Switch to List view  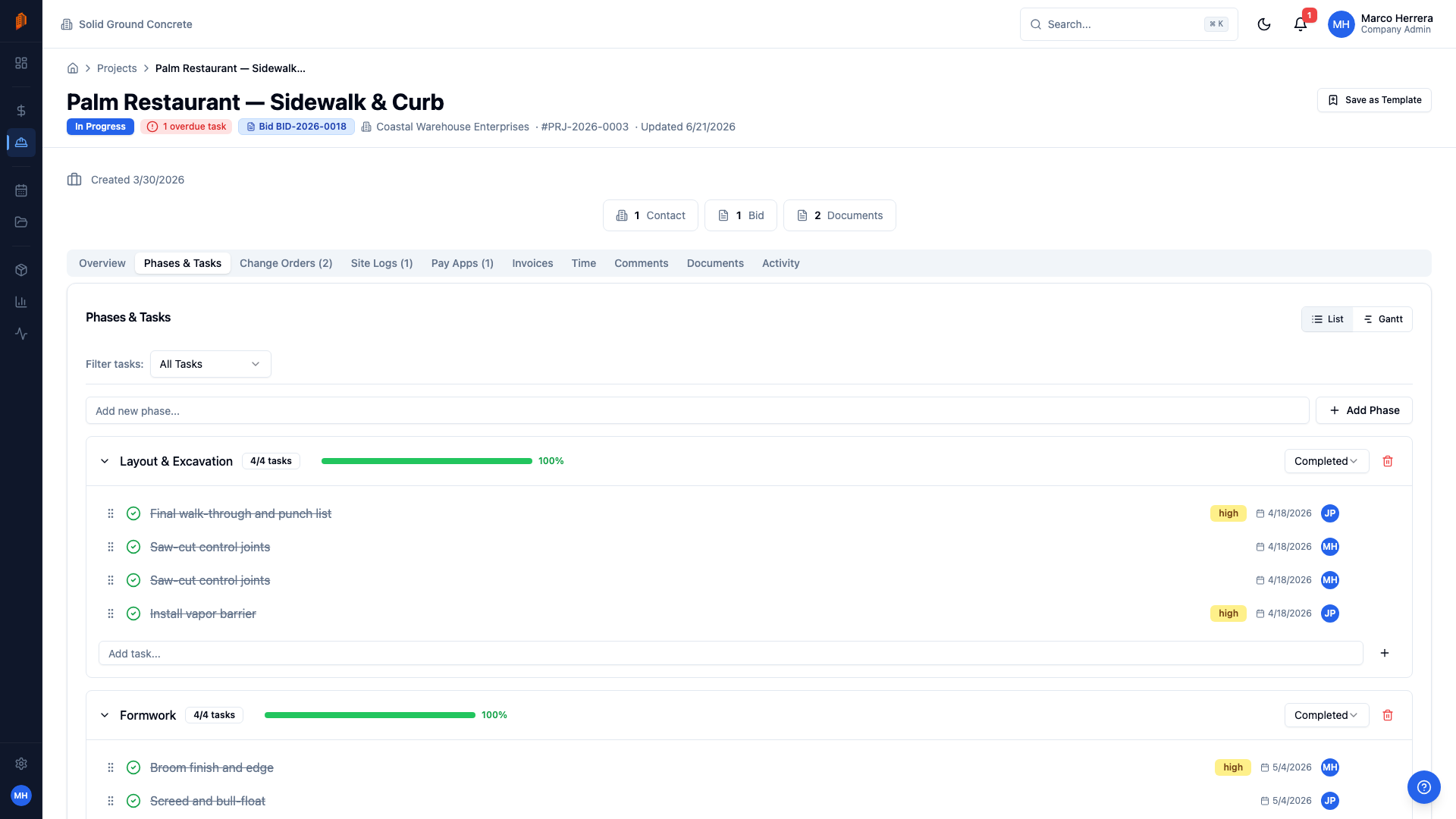coord(1328,319)
